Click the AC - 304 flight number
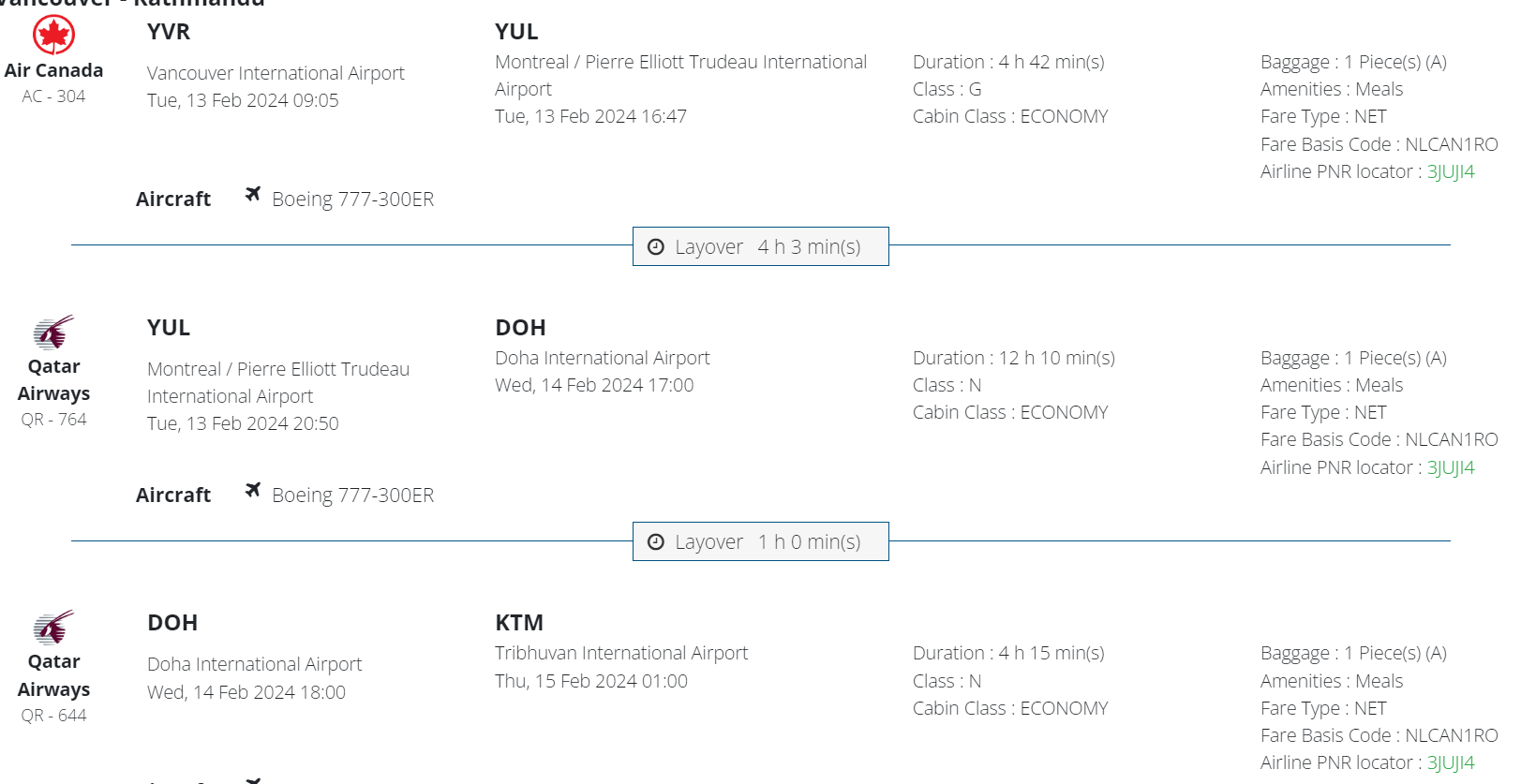Image resolution: width=1536 pixels, height=784 pixels. click(53, 96)
